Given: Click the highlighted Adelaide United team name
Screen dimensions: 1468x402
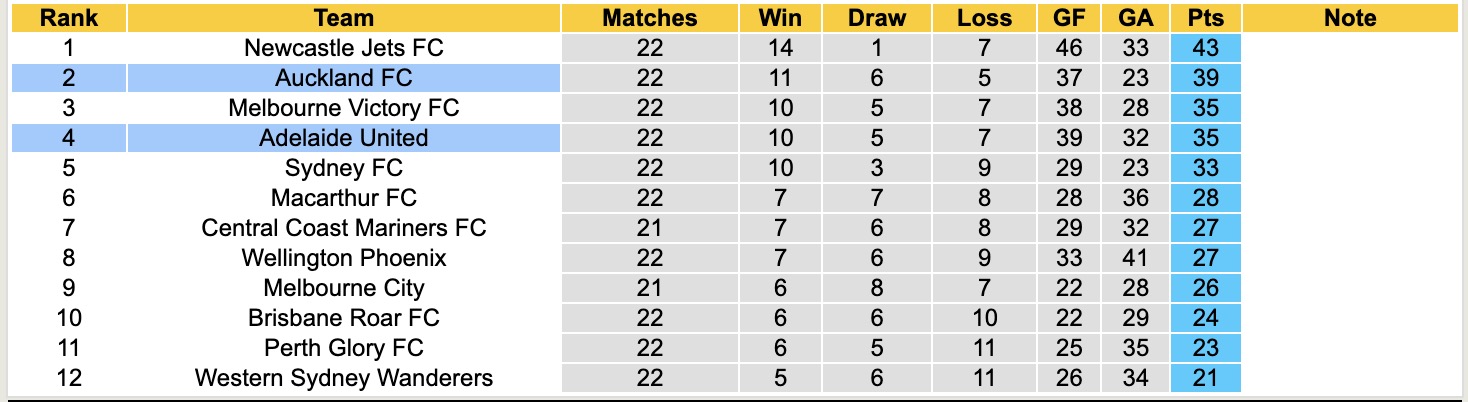Looking at the screenshot, I should pos(343,138).
